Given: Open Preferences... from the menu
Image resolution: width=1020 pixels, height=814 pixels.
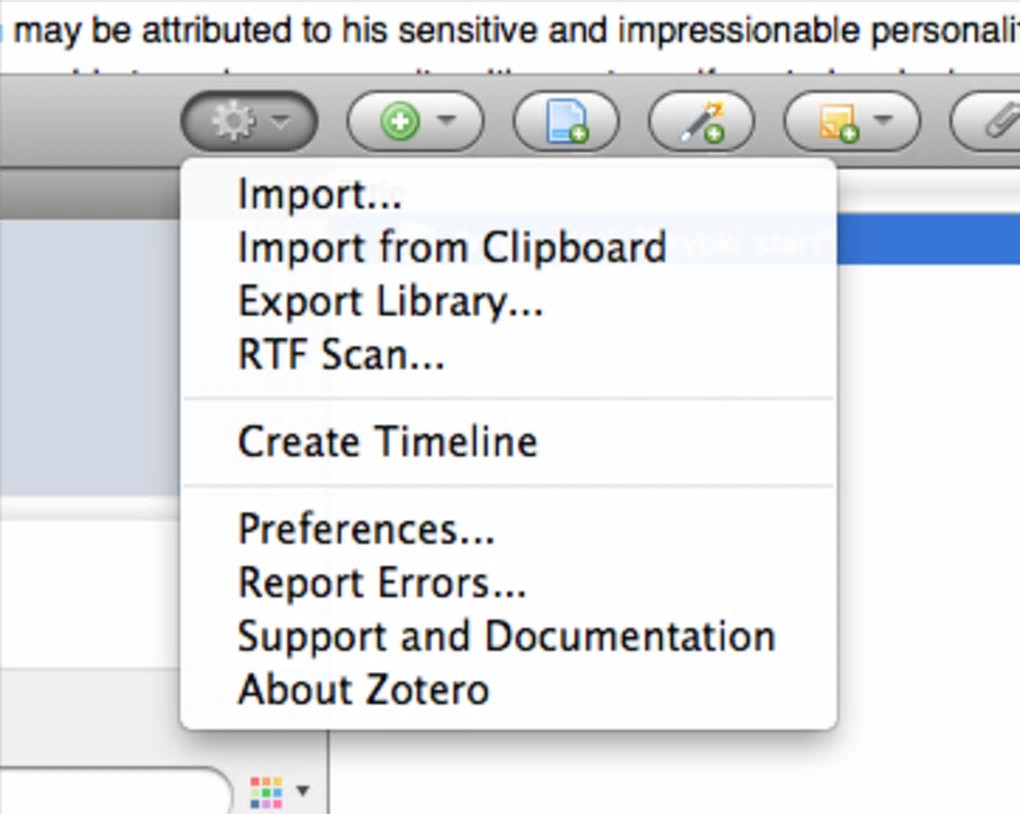Looking at the screenshot, I should coord(366,529).
